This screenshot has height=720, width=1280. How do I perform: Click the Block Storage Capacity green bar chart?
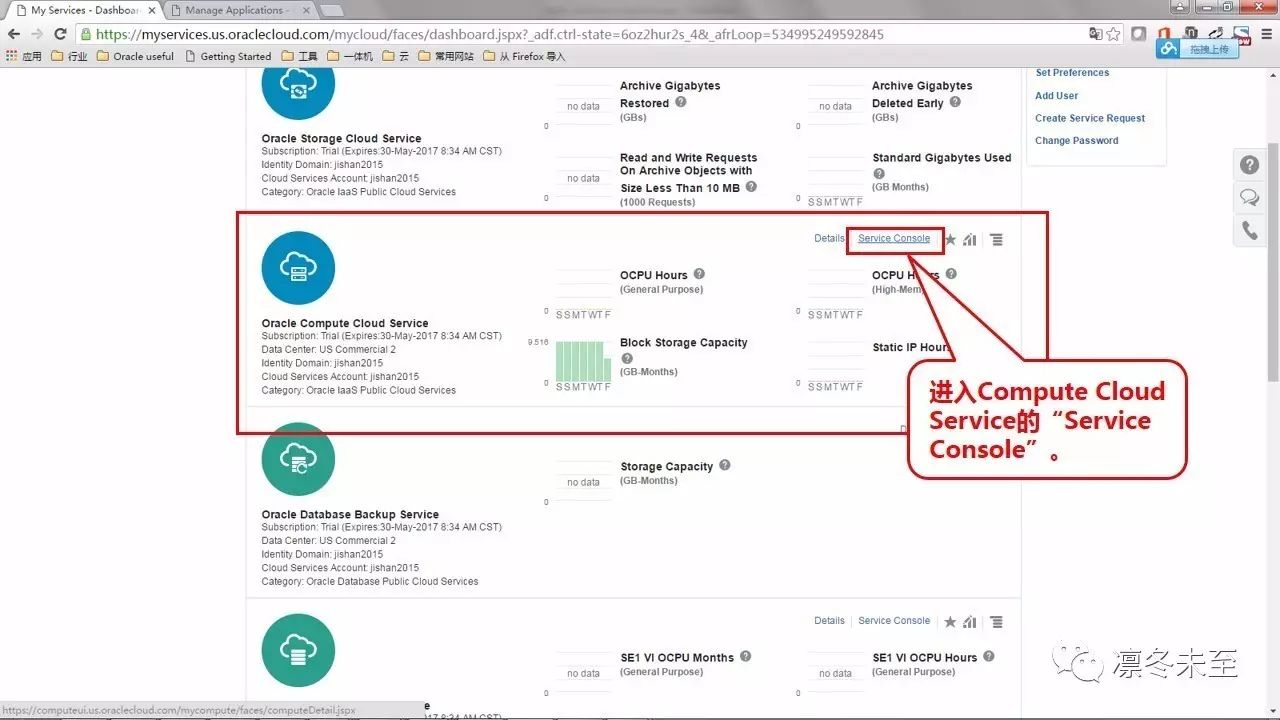[x=583, y=360]
